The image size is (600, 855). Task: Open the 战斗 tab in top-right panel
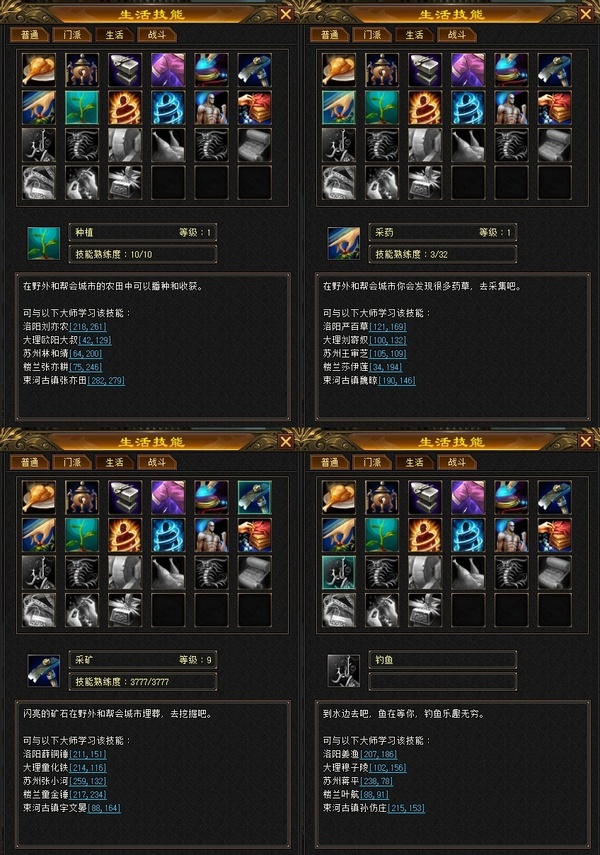click(457, 35)
